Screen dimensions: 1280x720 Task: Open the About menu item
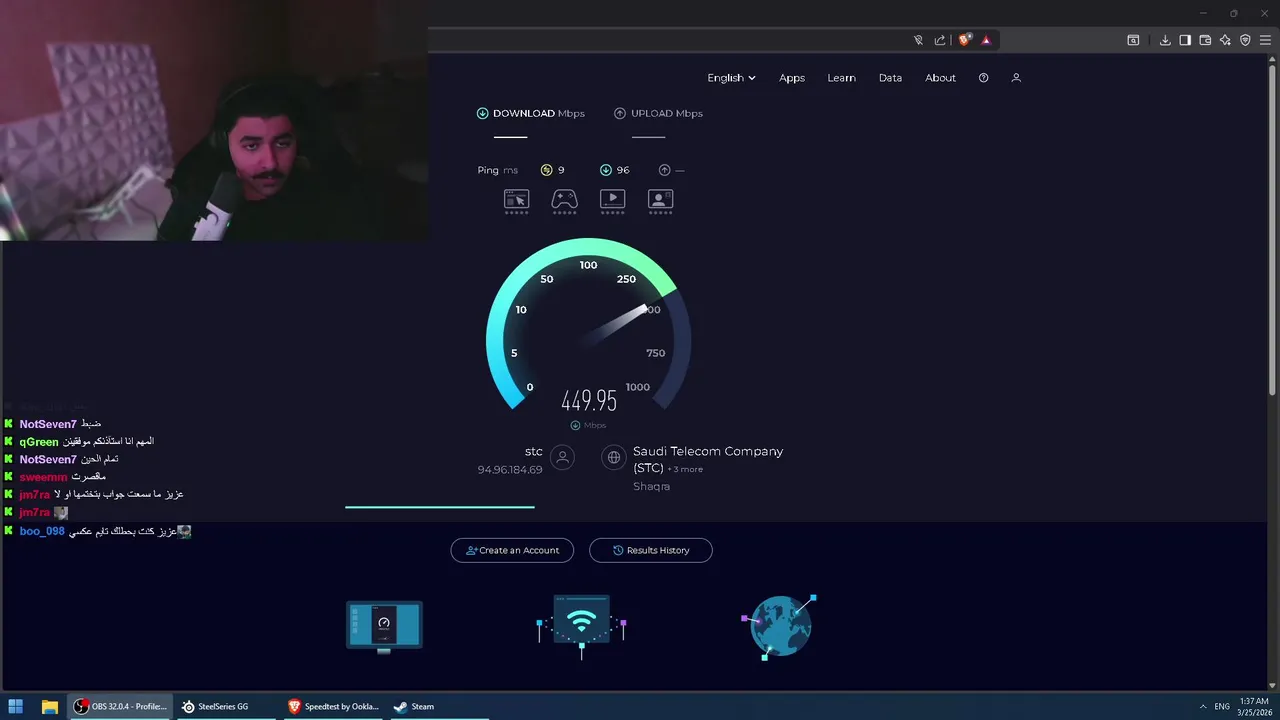[940, 78]
